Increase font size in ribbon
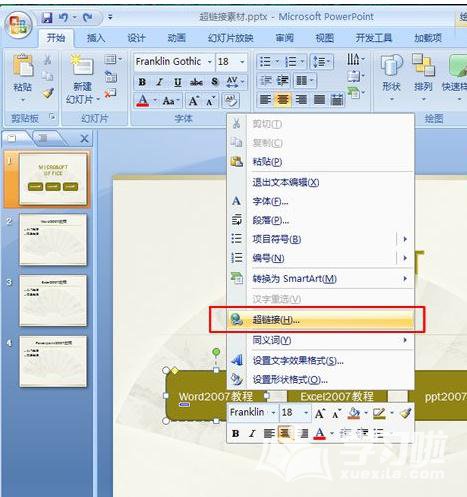The height and width of the screenshot is (497, 467). click(194, 100)
